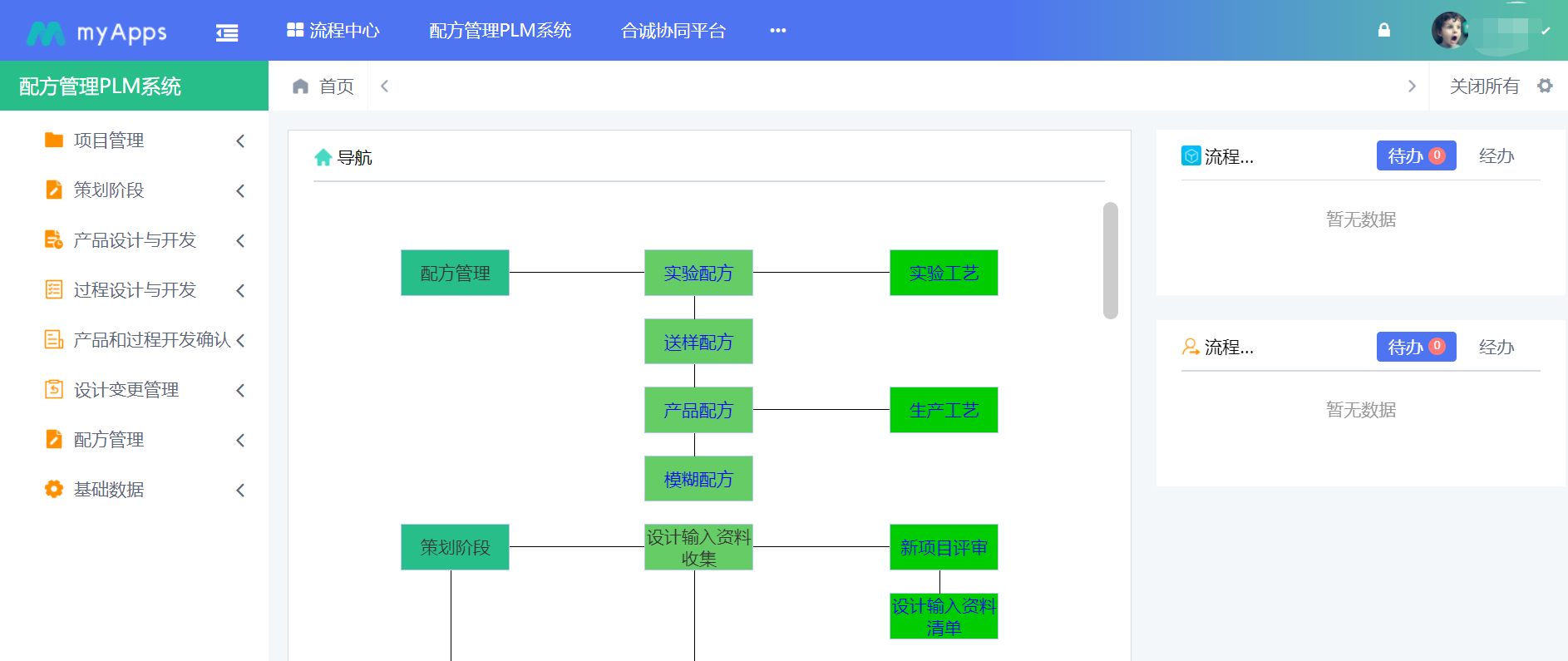The image size is (1568, 661).
Task: Click the navigation panel vertical scrollbar
Action: 1110,260
